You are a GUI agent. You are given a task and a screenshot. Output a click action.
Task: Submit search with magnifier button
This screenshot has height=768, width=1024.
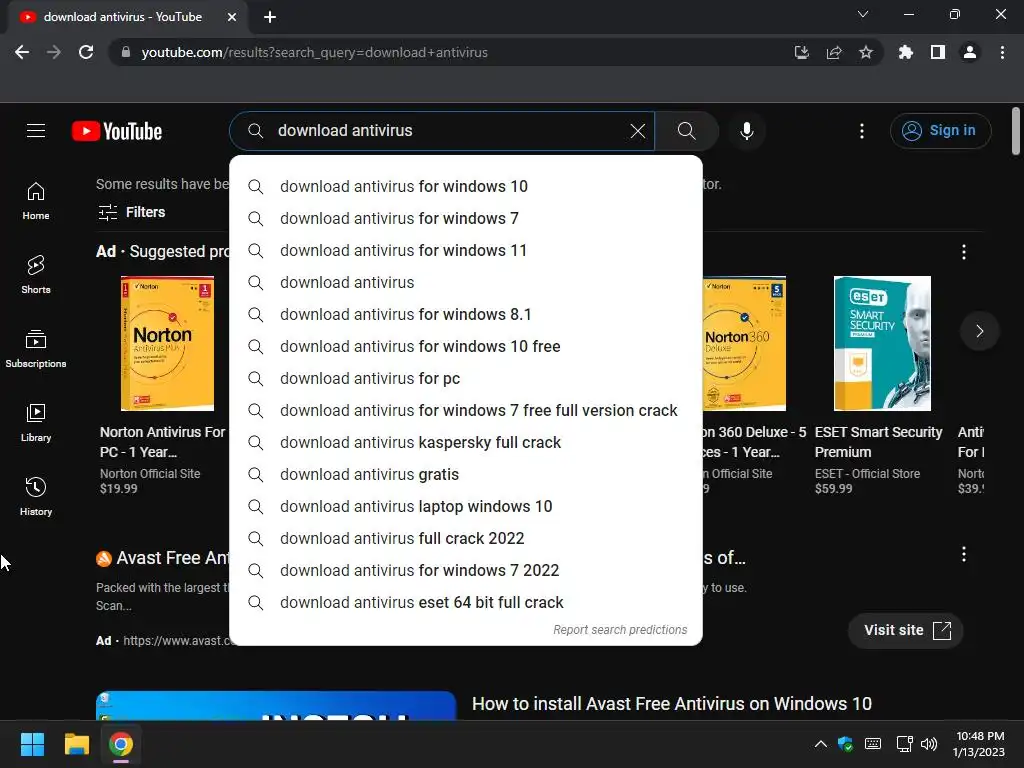click(x=686, y=131)
